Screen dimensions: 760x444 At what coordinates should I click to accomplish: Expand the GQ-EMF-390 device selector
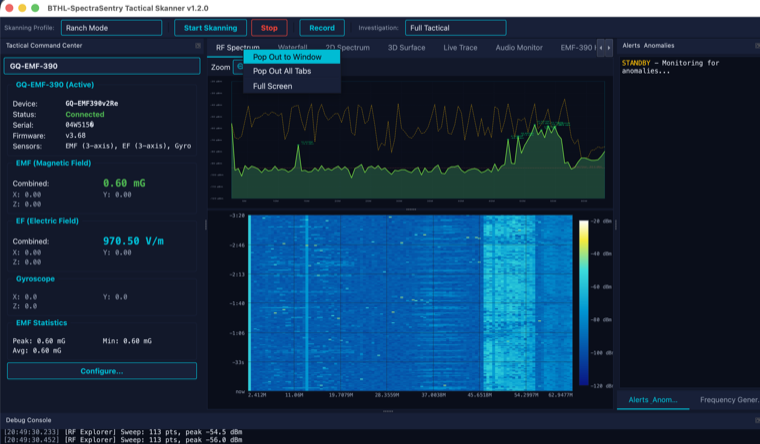click(102, 66)
